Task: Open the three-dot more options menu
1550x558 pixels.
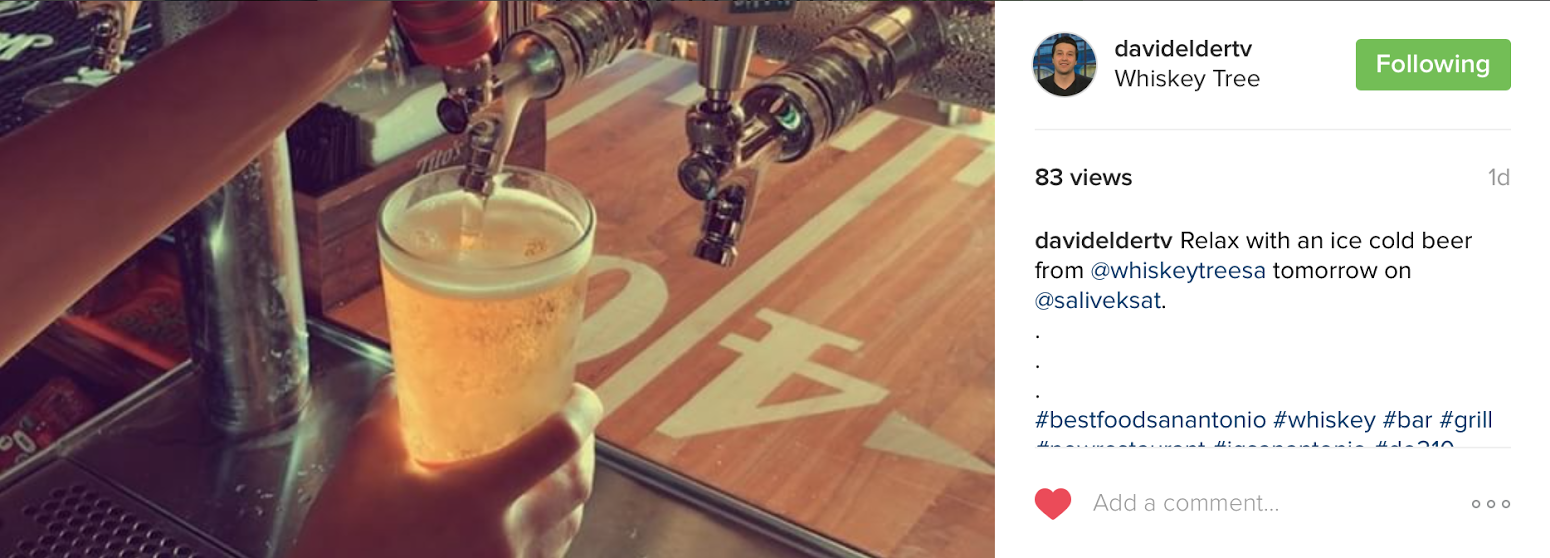Action: (1491, 504)
